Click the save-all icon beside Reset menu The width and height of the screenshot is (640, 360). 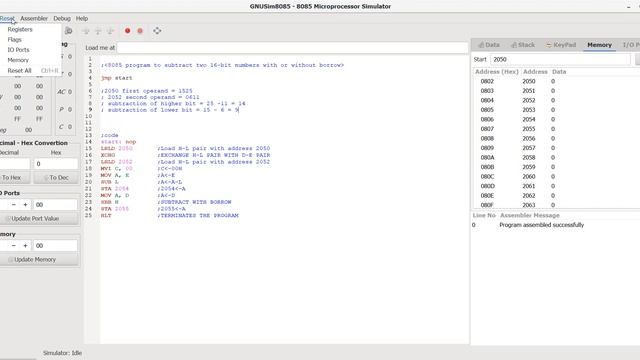click(69, 31)
